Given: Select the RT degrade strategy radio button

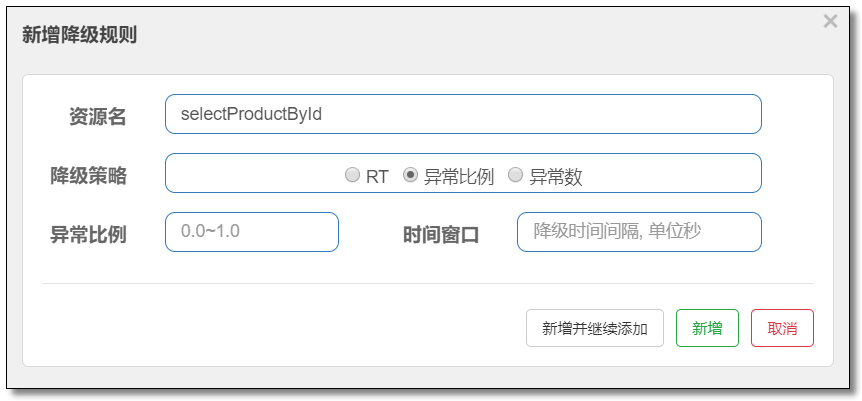Looking at the screenshot, I should point(352,175).
